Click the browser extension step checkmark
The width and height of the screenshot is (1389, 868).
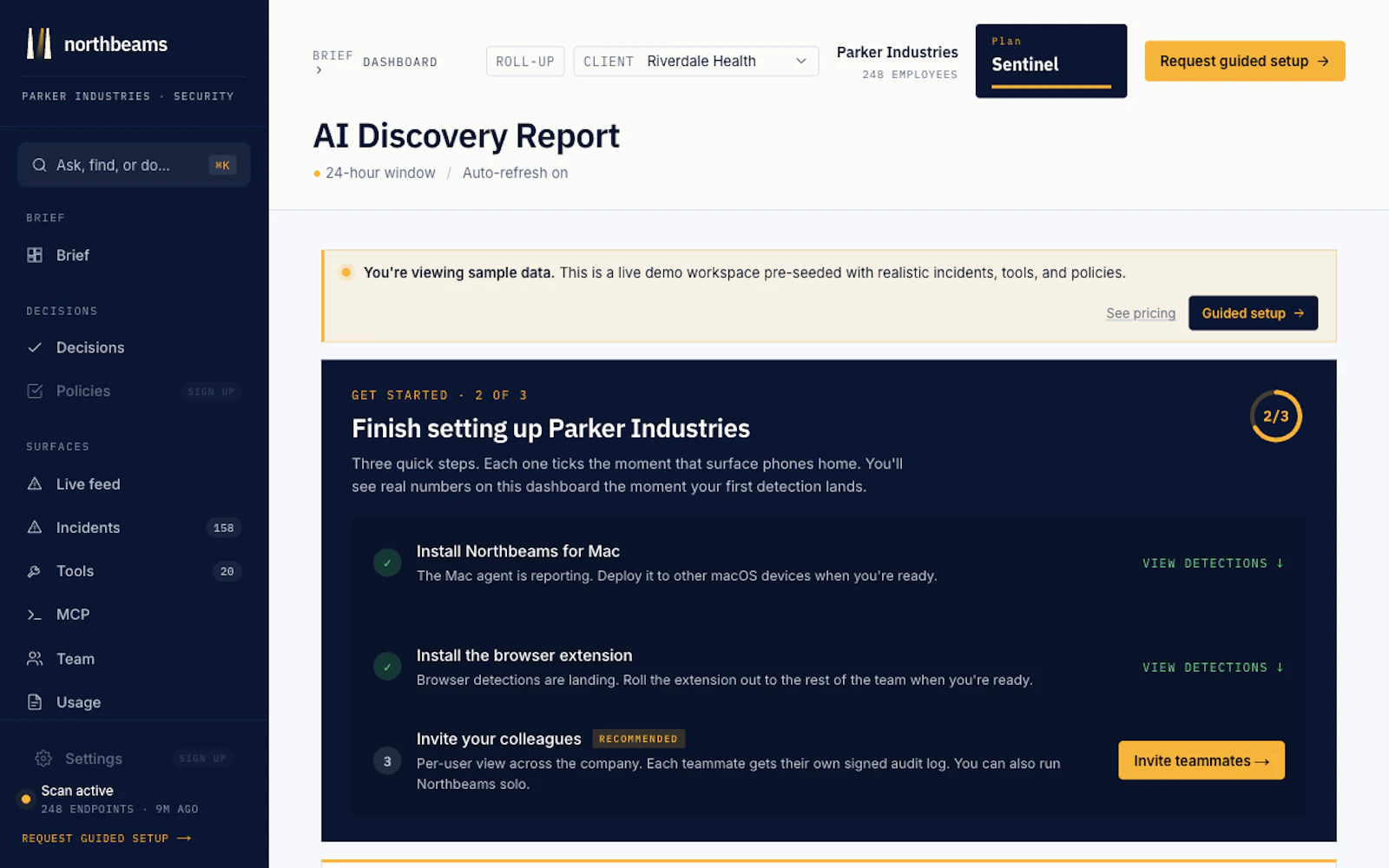tap(387, 667)
